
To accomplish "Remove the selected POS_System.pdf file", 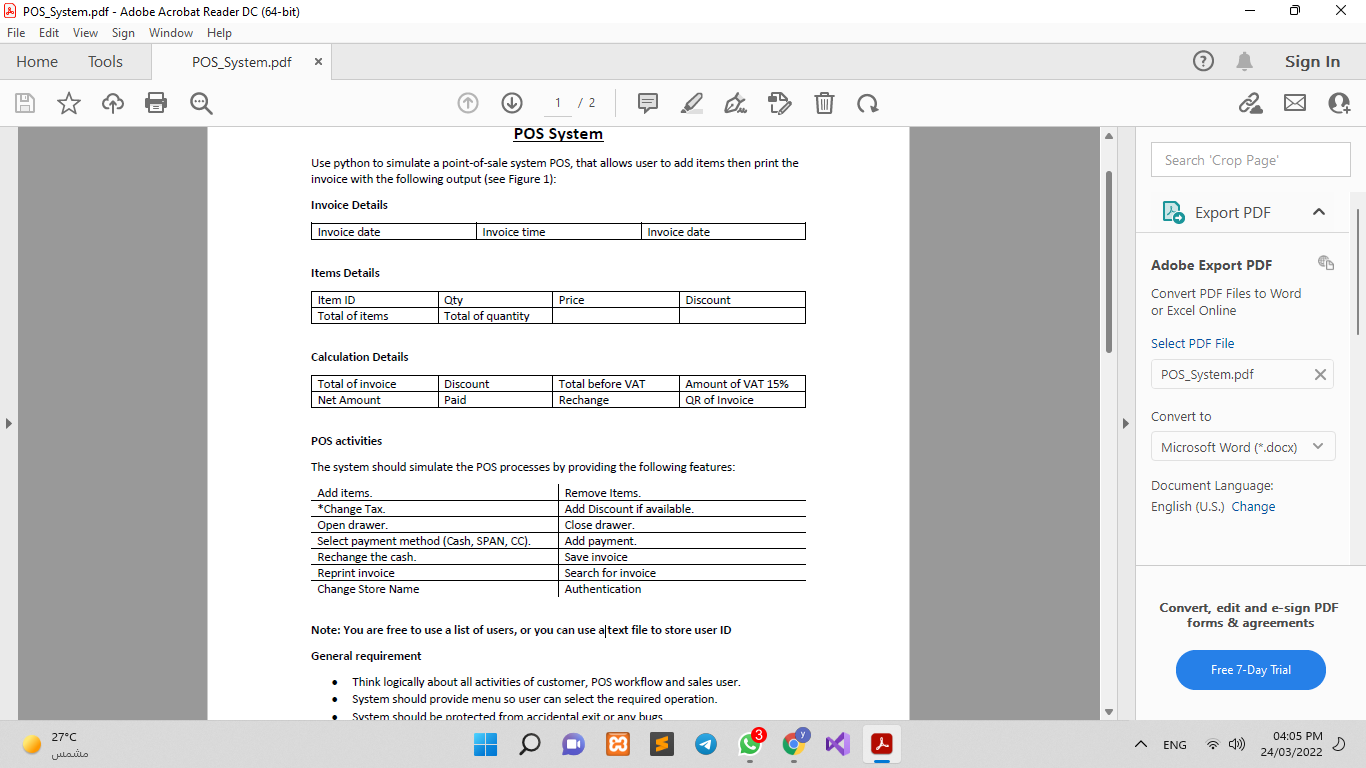I will 1320,374.
